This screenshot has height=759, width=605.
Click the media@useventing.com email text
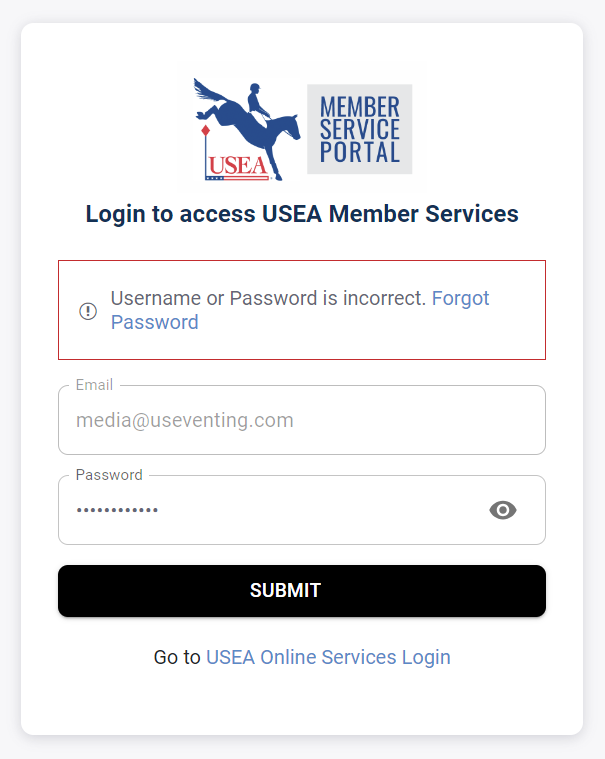point(185,421)
